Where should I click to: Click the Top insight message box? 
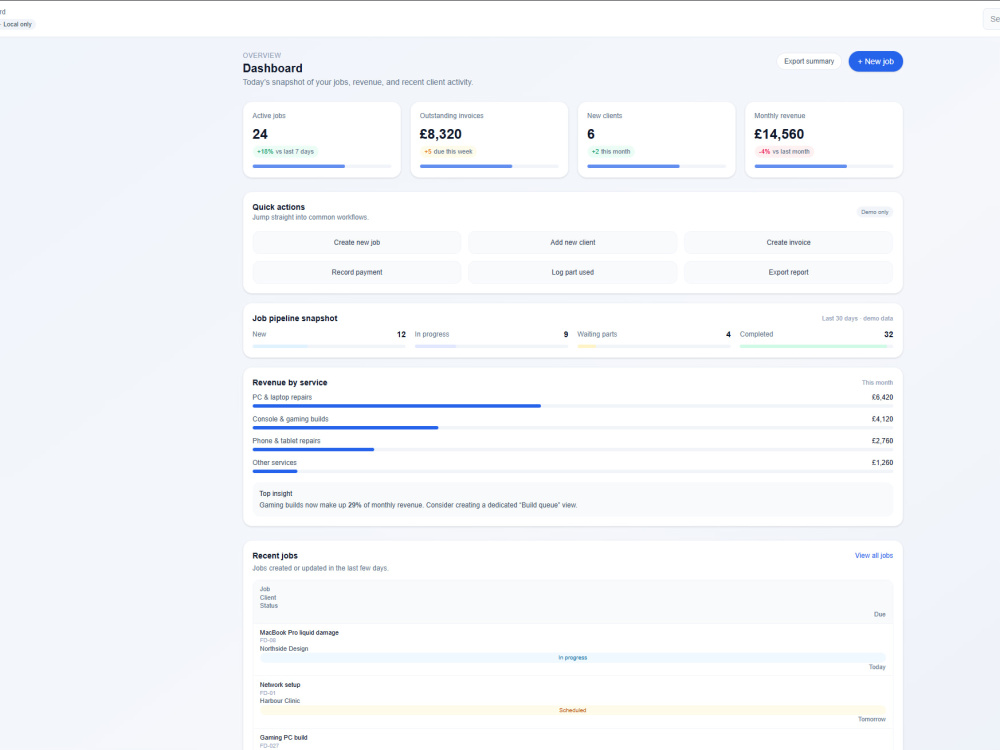pyautogui.click(x=573, y=499)
